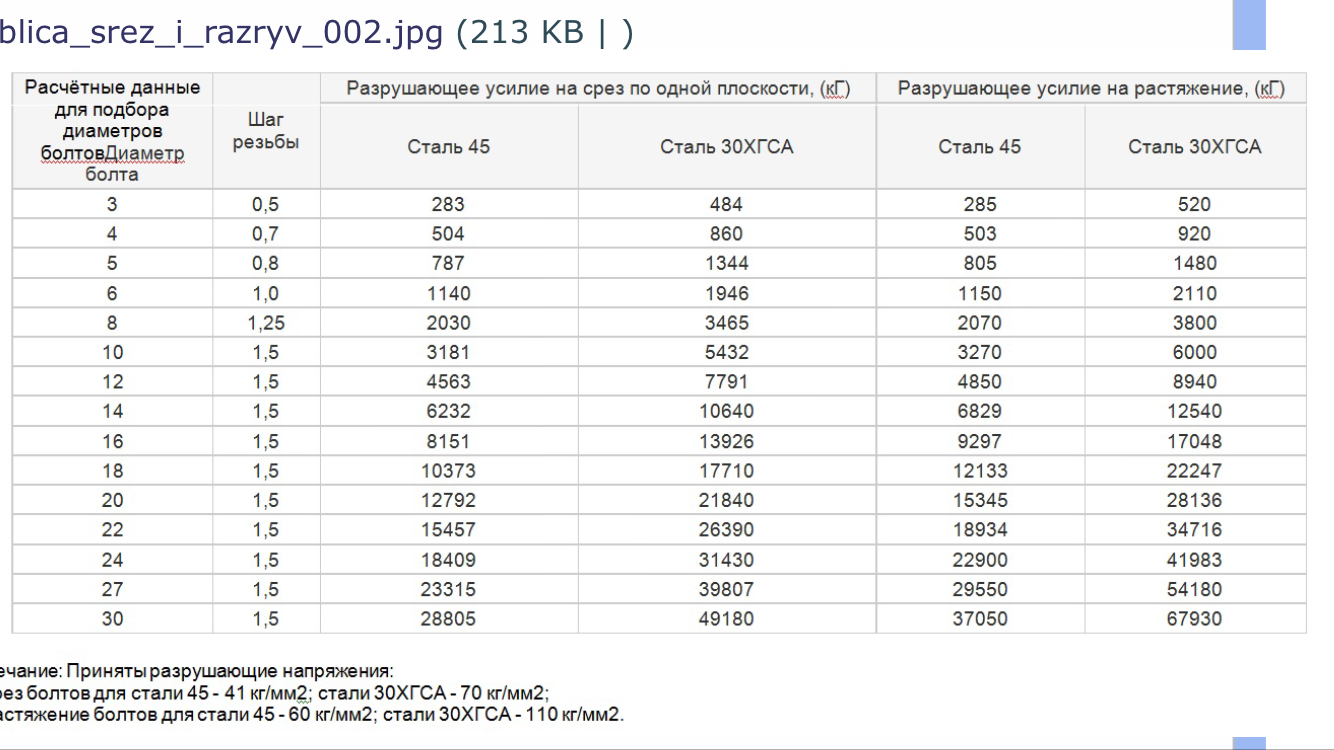Select the cell with value 21840

[726, 500]
